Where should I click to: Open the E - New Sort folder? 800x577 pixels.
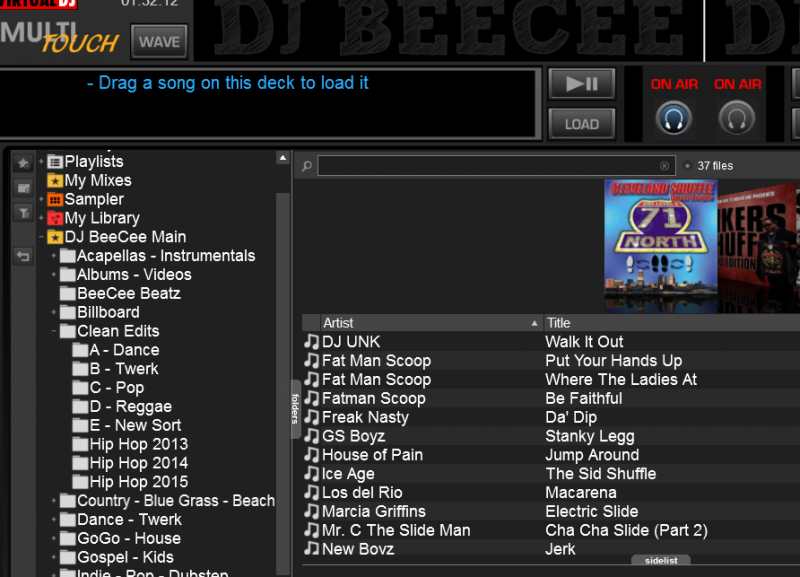pos(127,426)
